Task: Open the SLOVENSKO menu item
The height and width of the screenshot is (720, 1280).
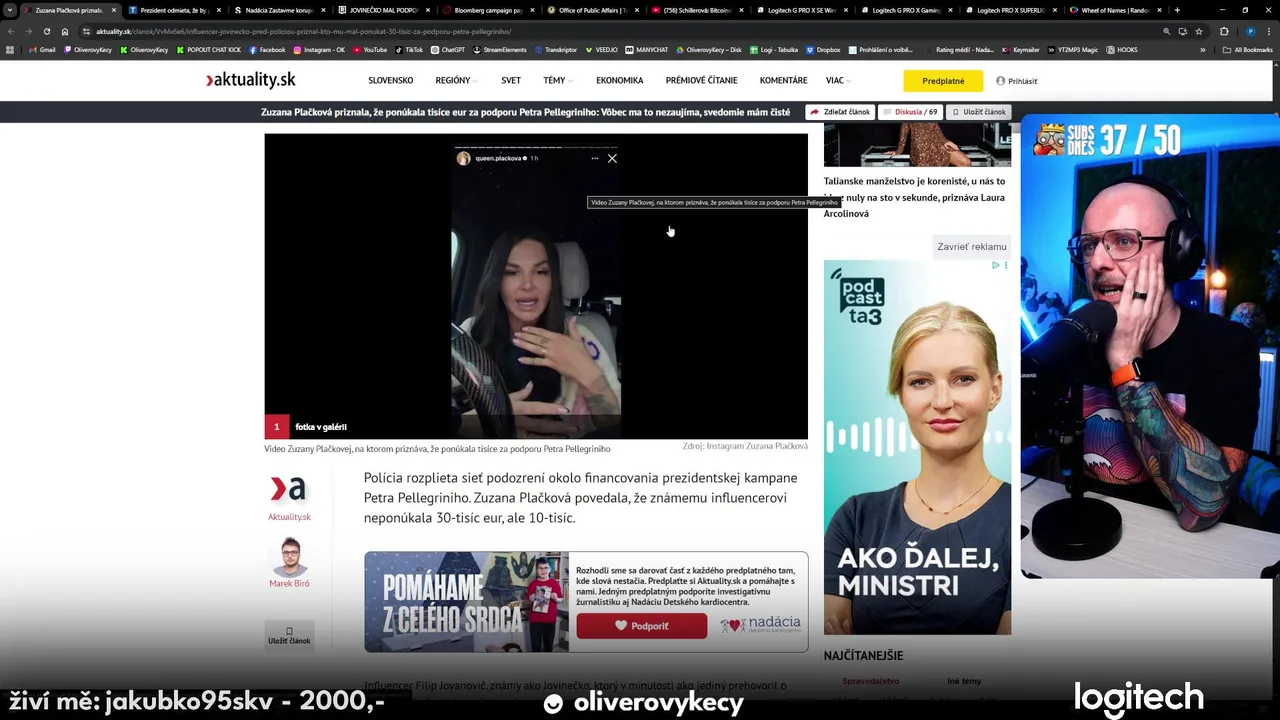Action: pos(390,81)
